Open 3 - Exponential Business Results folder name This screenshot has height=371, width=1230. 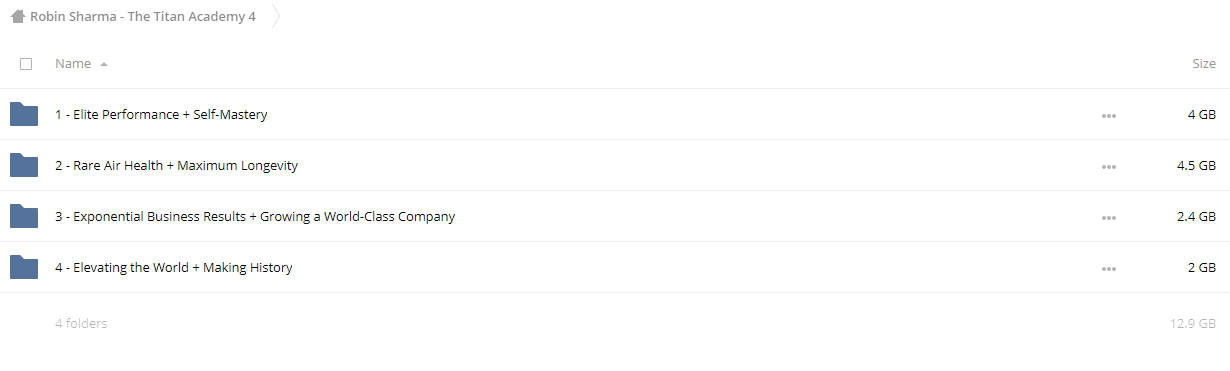click(x=255, y=217)
